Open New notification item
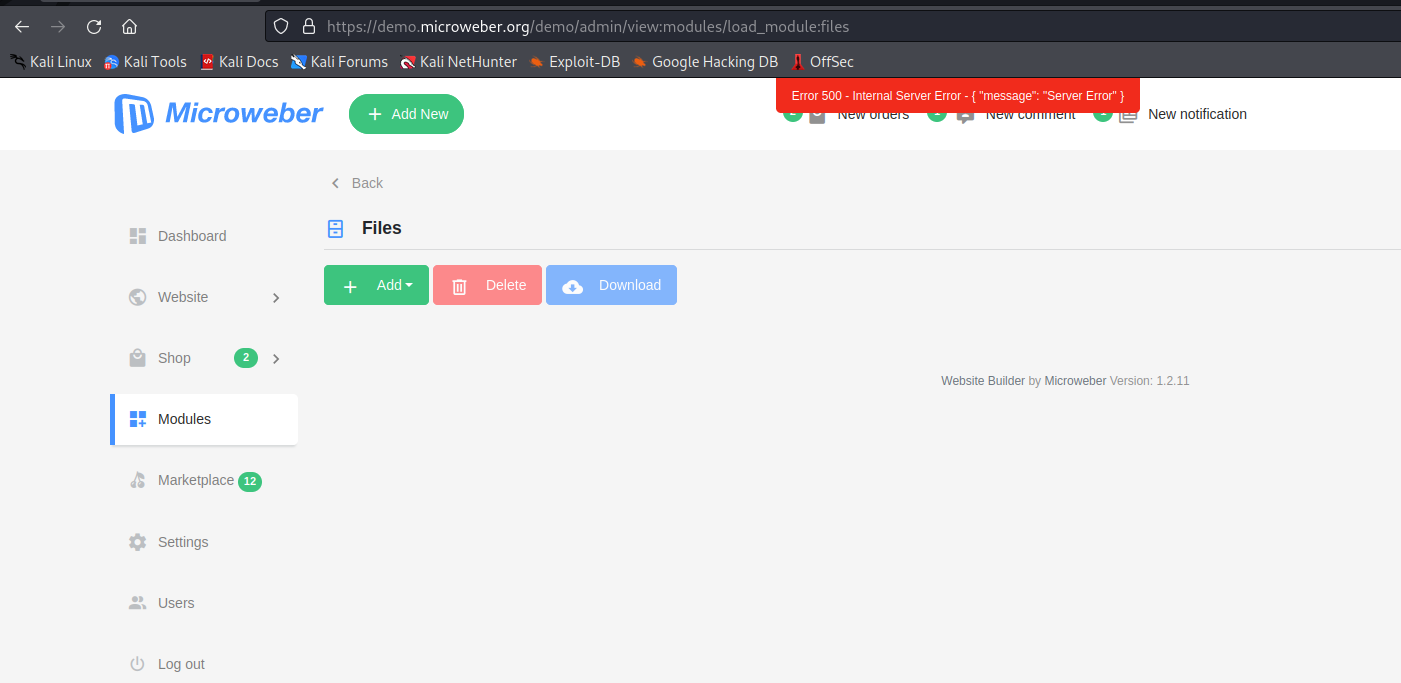This screenshot has width=1401, height=683. [x=1197, y=114]
